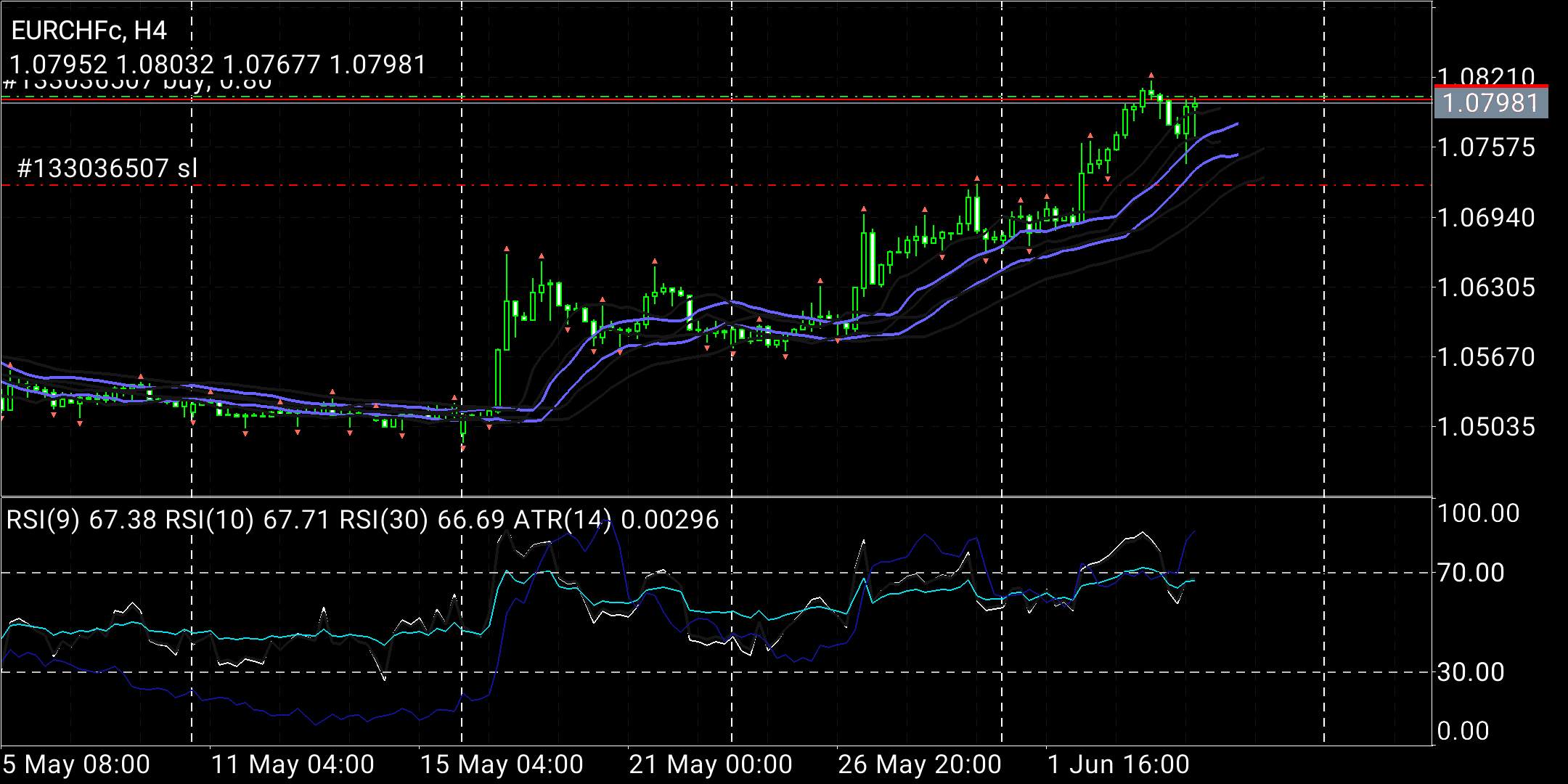This screenshot has width=1568, height=784.
Task: Click the 1.08210 price axis label
Action: pos(1486,77)
